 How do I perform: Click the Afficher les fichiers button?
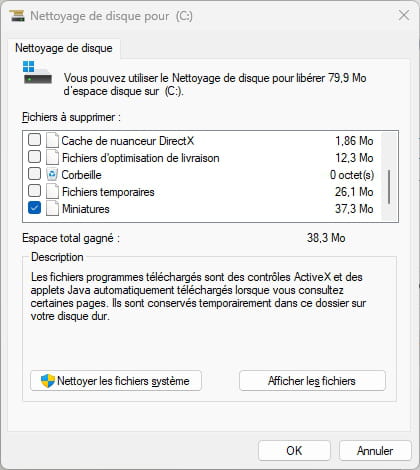312,381
